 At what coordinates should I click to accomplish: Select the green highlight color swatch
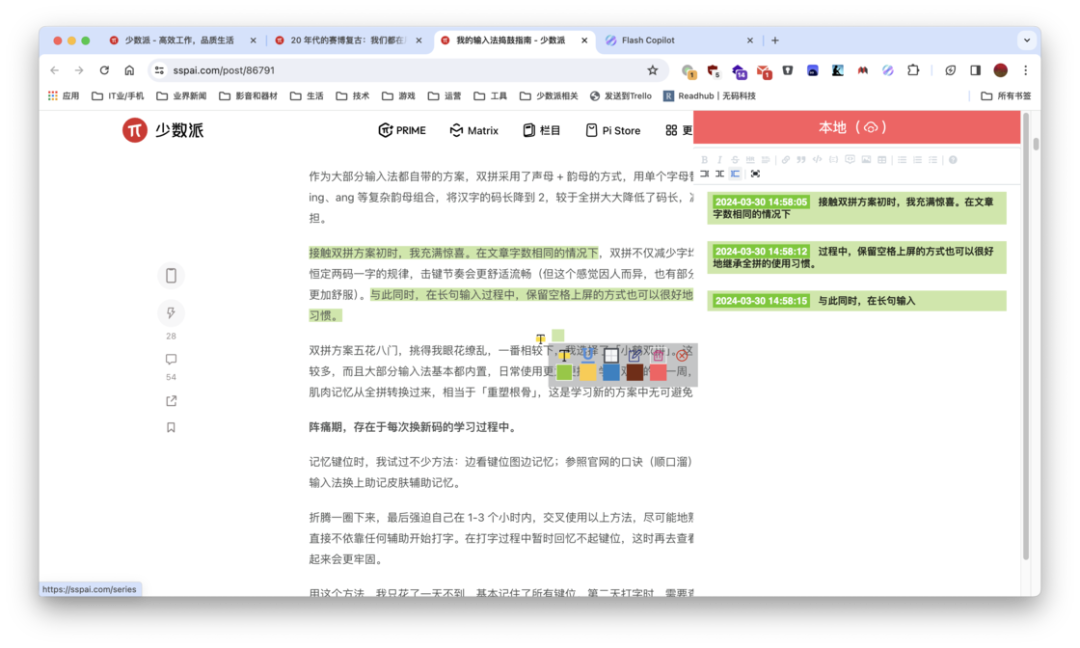pyautogui.click(x=564, y=373)
